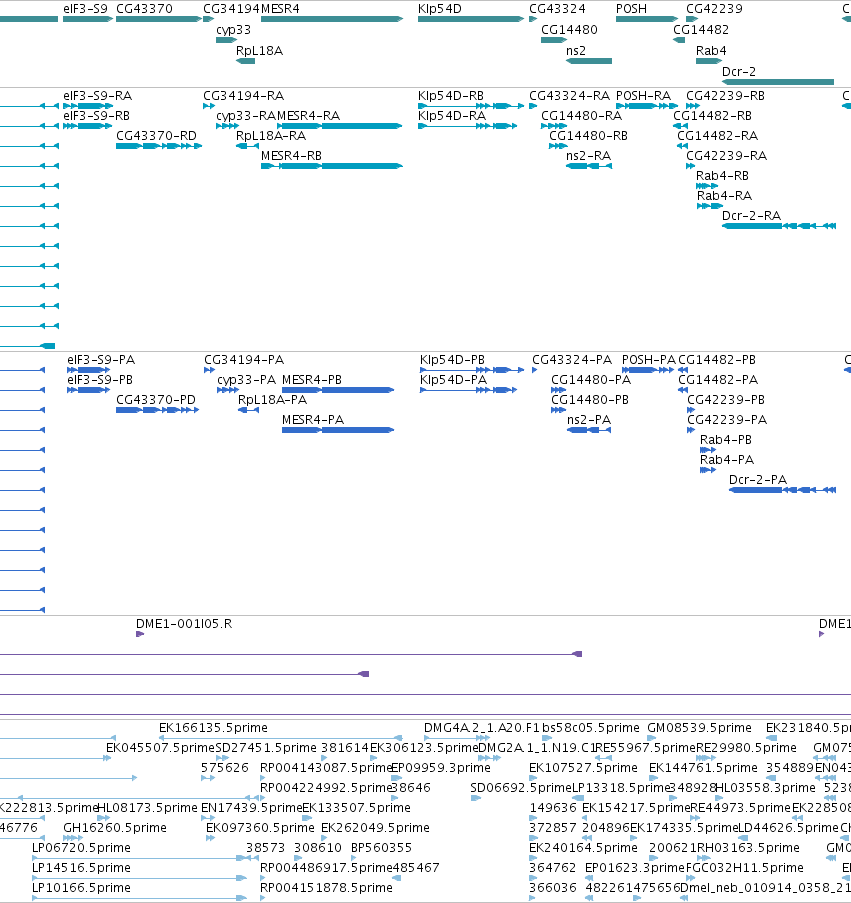Select EST label GH16260.5prime
This screenshot has width=851, height=903.
(115, 828)
